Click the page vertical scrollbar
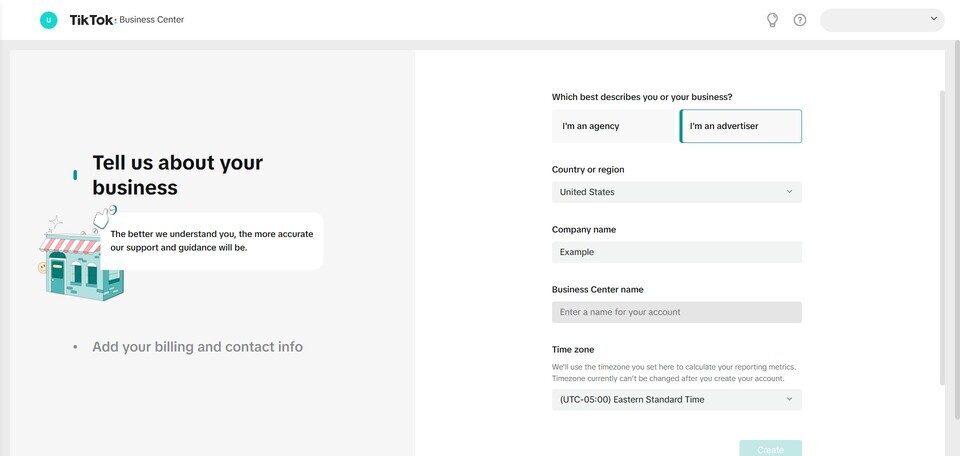Viewport: 960px width, 456px height. coord(941,240)
